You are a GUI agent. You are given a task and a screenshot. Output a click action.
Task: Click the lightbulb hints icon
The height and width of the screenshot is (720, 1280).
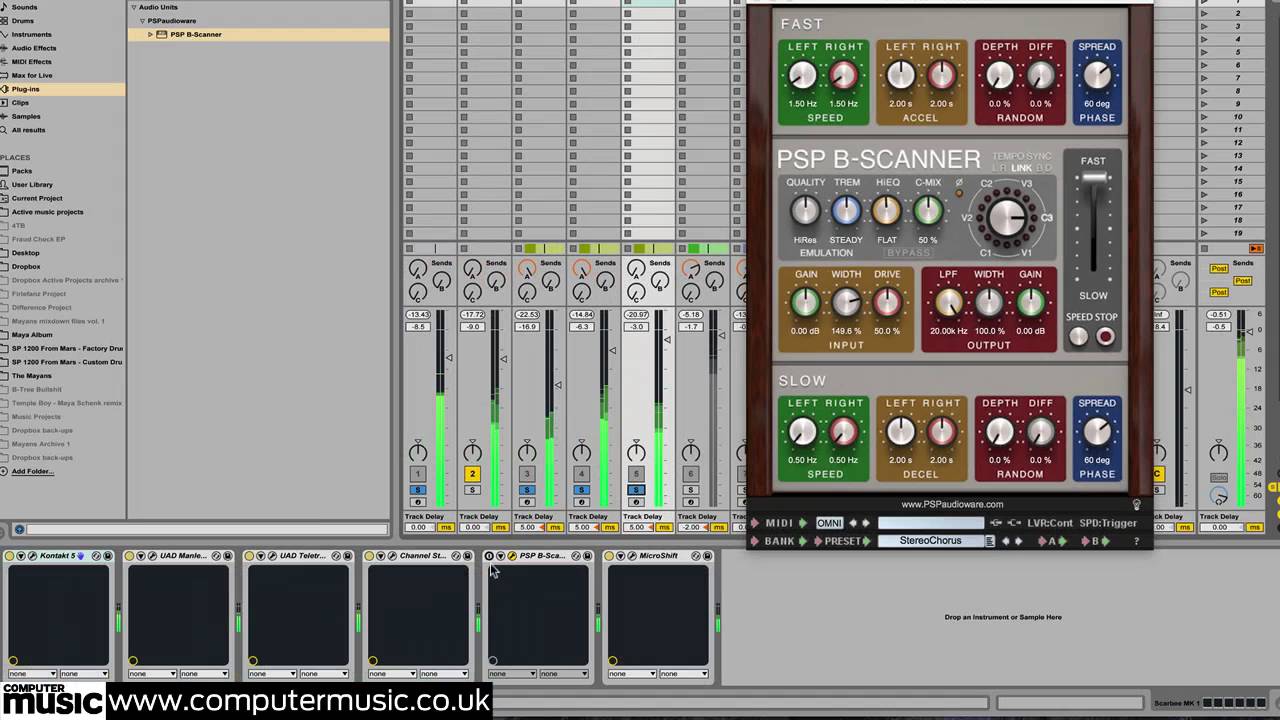[1136, 505]
